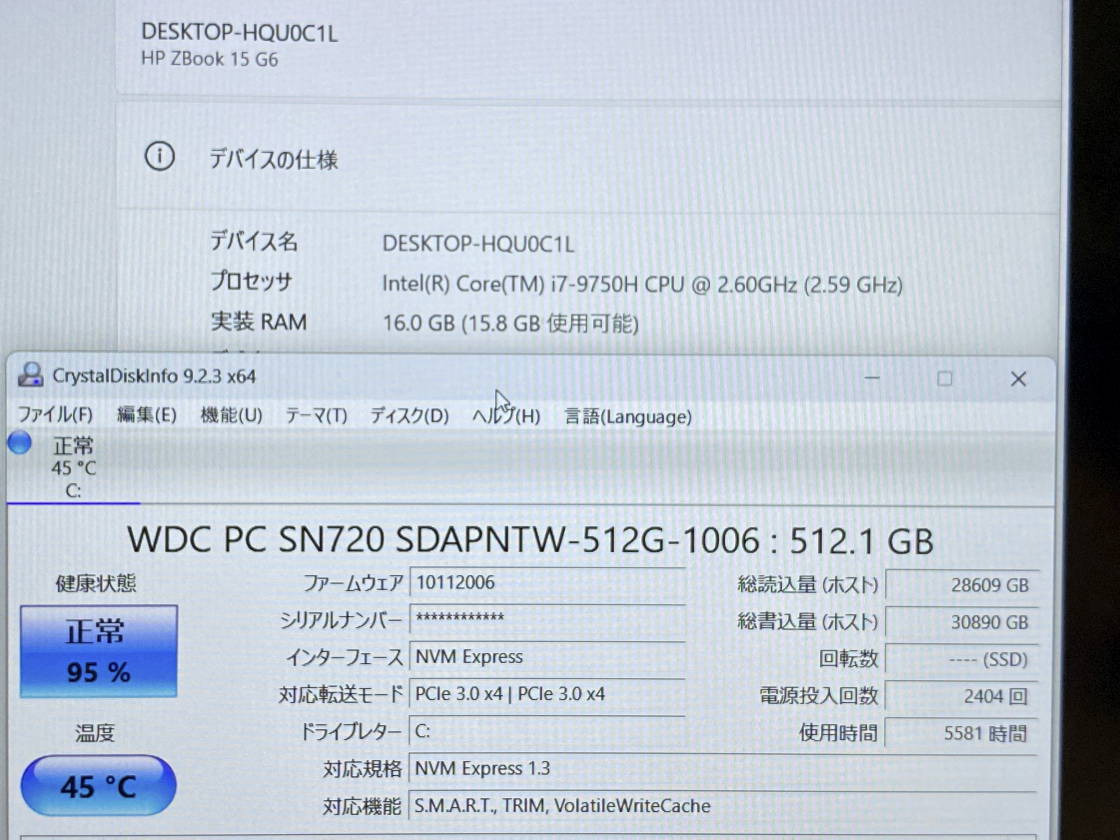Close the CrystalDiskInfo window

point(1019,379)
